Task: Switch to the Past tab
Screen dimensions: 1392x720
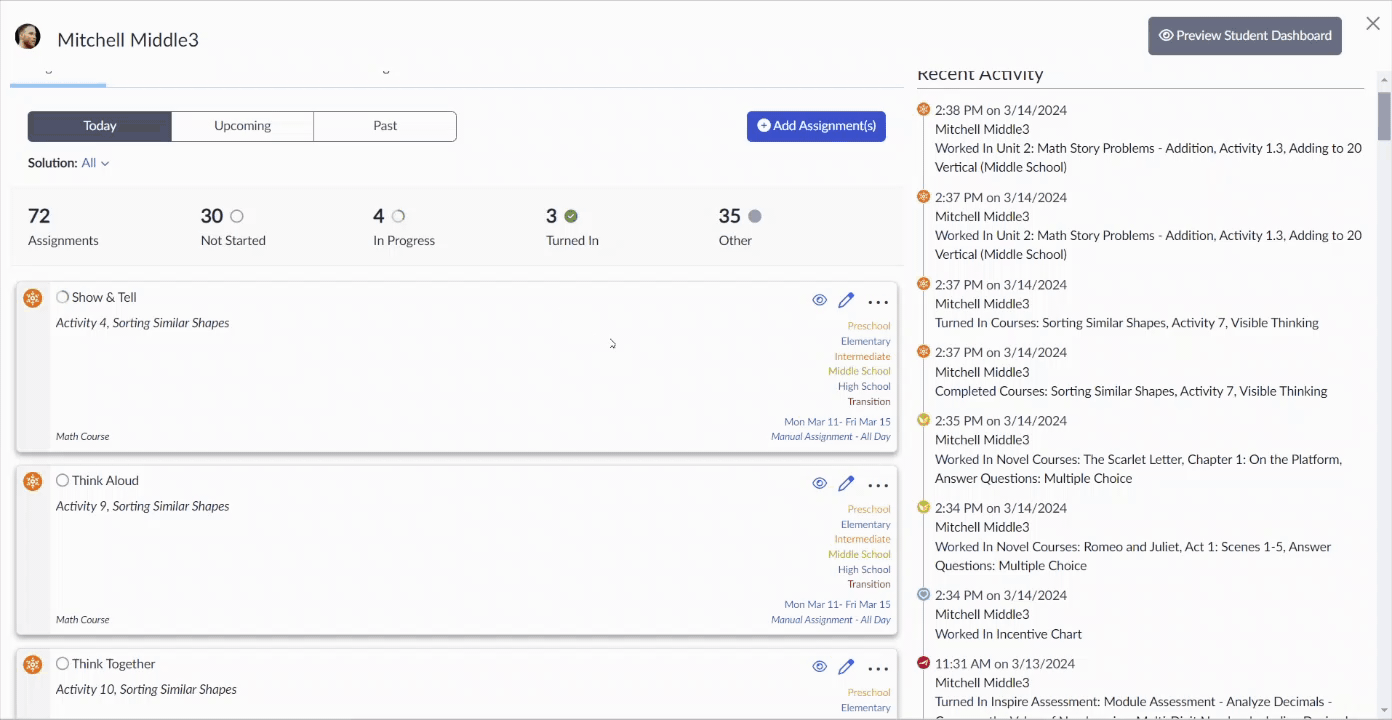Action: (x=385, y=126)
